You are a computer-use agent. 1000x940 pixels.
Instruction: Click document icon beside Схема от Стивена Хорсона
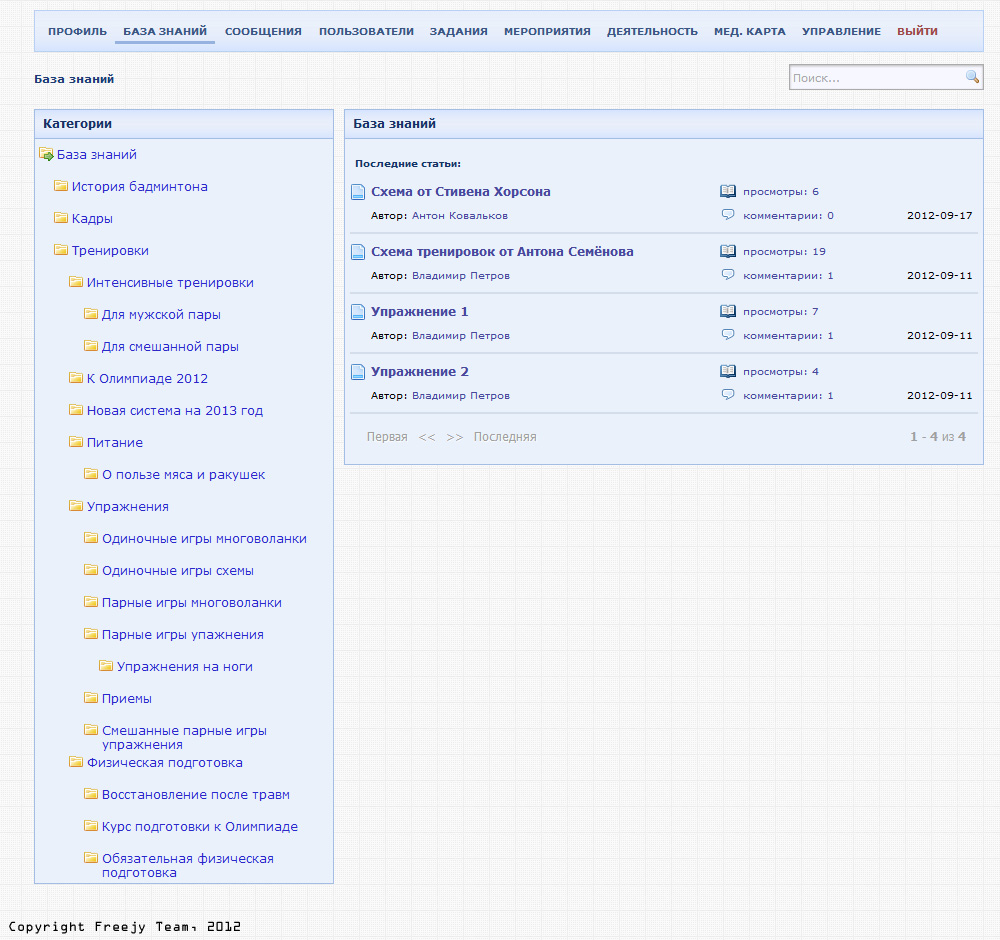358,192
